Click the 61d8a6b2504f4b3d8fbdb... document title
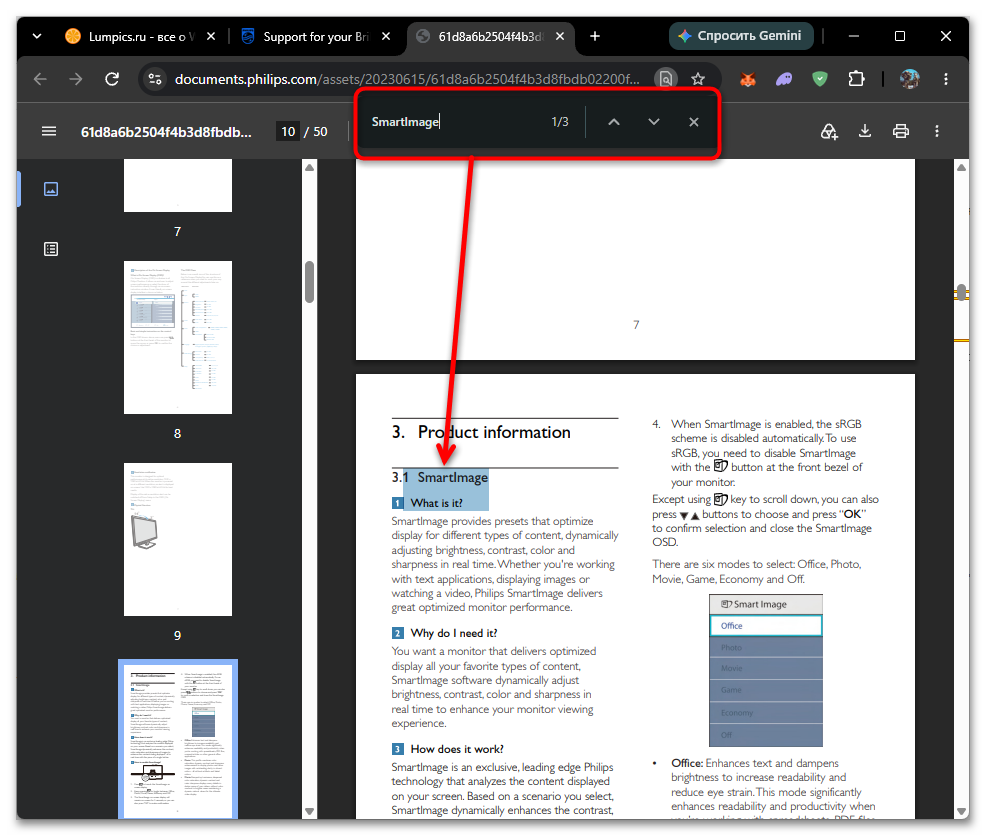The image size is (986, 836). tap(166, 132)
